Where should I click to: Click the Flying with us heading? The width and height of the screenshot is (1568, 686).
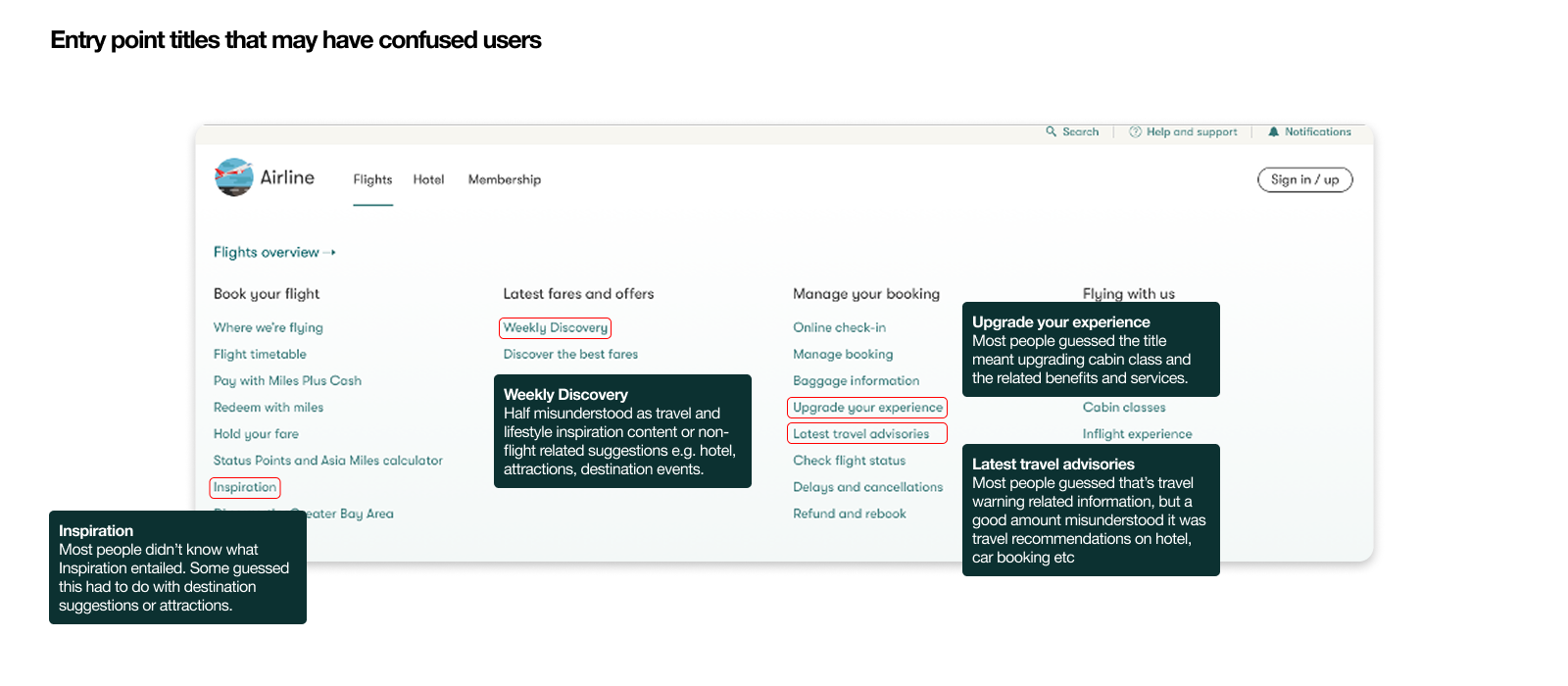pos(1129,293)
